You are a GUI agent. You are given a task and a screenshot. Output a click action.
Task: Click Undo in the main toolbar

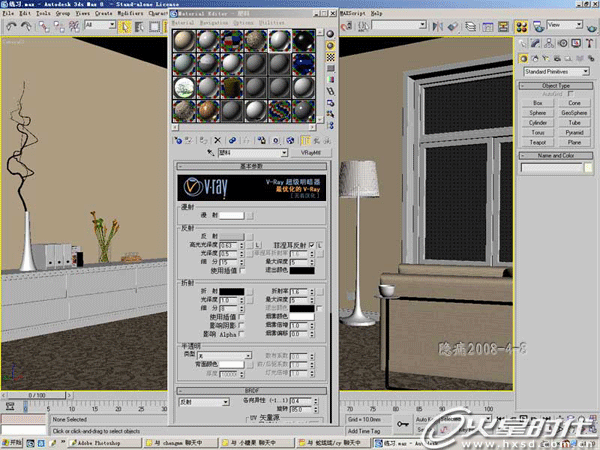11,26
